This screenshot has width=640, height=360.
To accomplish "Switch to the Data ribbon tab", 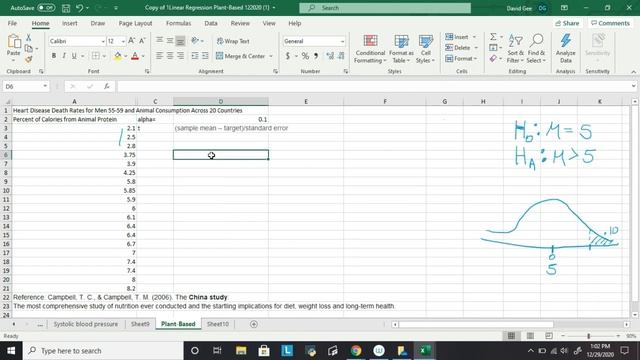I will click(x=211, y=23).
